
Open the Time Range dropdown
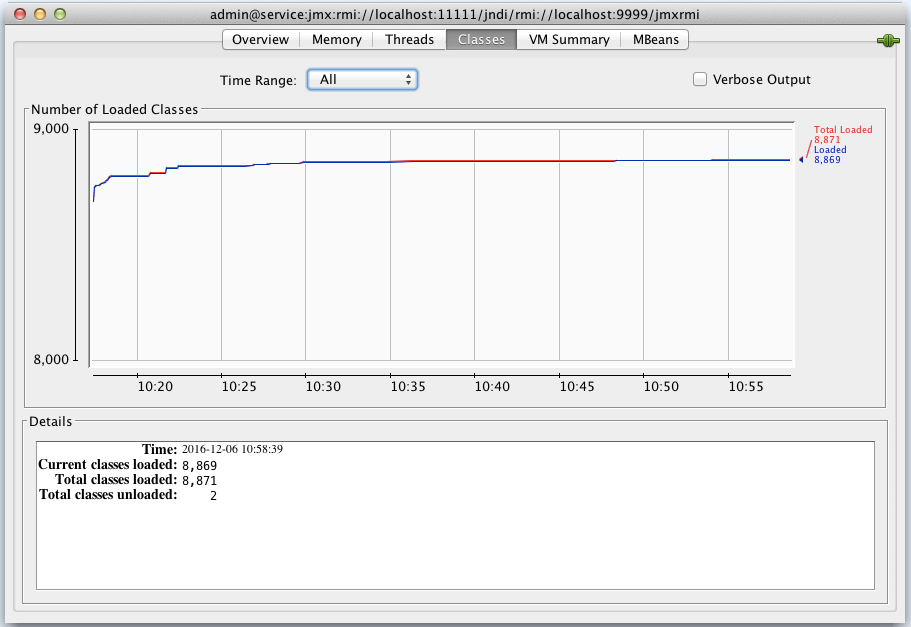click(362, 80)
